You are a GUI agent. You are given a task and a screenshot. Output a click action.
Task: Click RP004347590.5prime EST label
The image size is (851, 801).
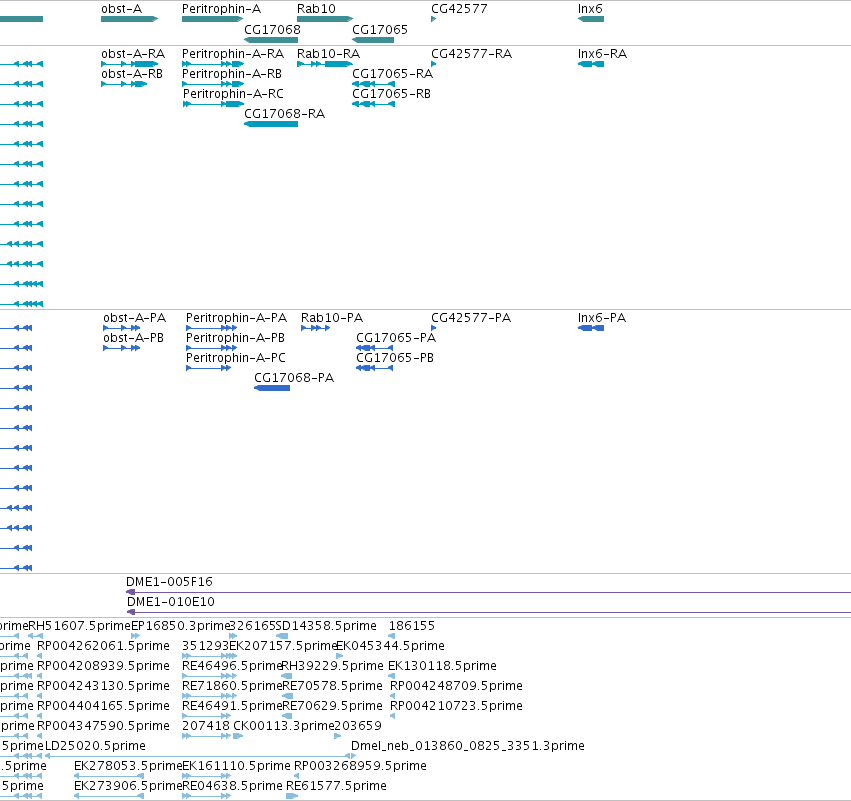[x=103, y=726]
